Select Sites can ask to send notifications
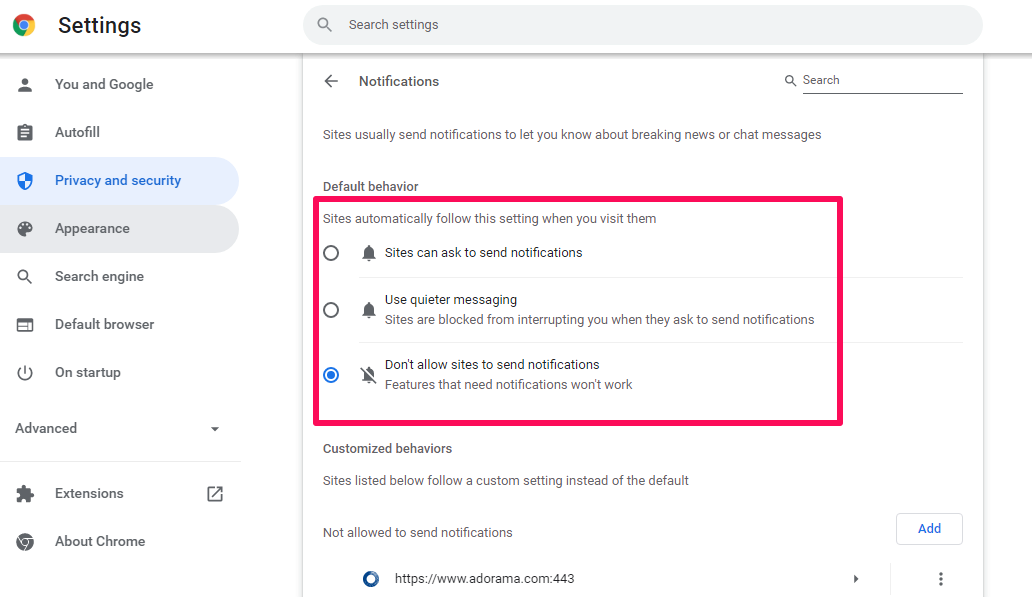 [331, 253]
